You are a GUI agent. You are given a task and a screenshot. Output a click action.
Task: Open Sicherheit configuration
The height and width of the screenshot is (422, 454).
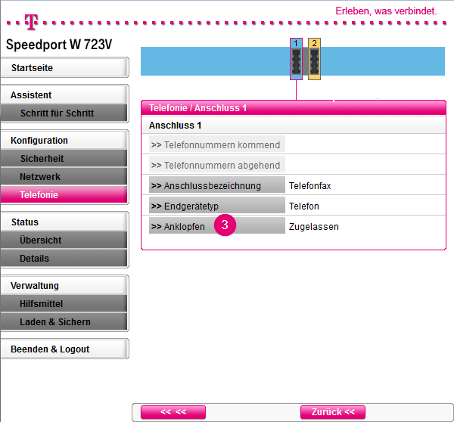coord(64,158)
